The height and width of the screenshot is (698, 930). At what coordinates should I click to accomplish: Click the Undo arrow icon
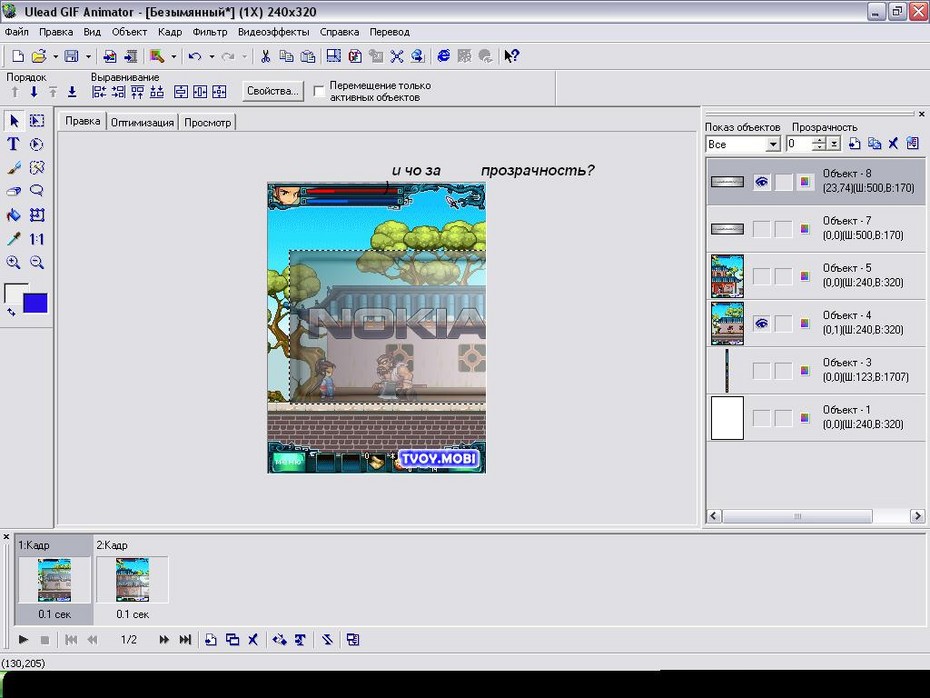point(195,56)
